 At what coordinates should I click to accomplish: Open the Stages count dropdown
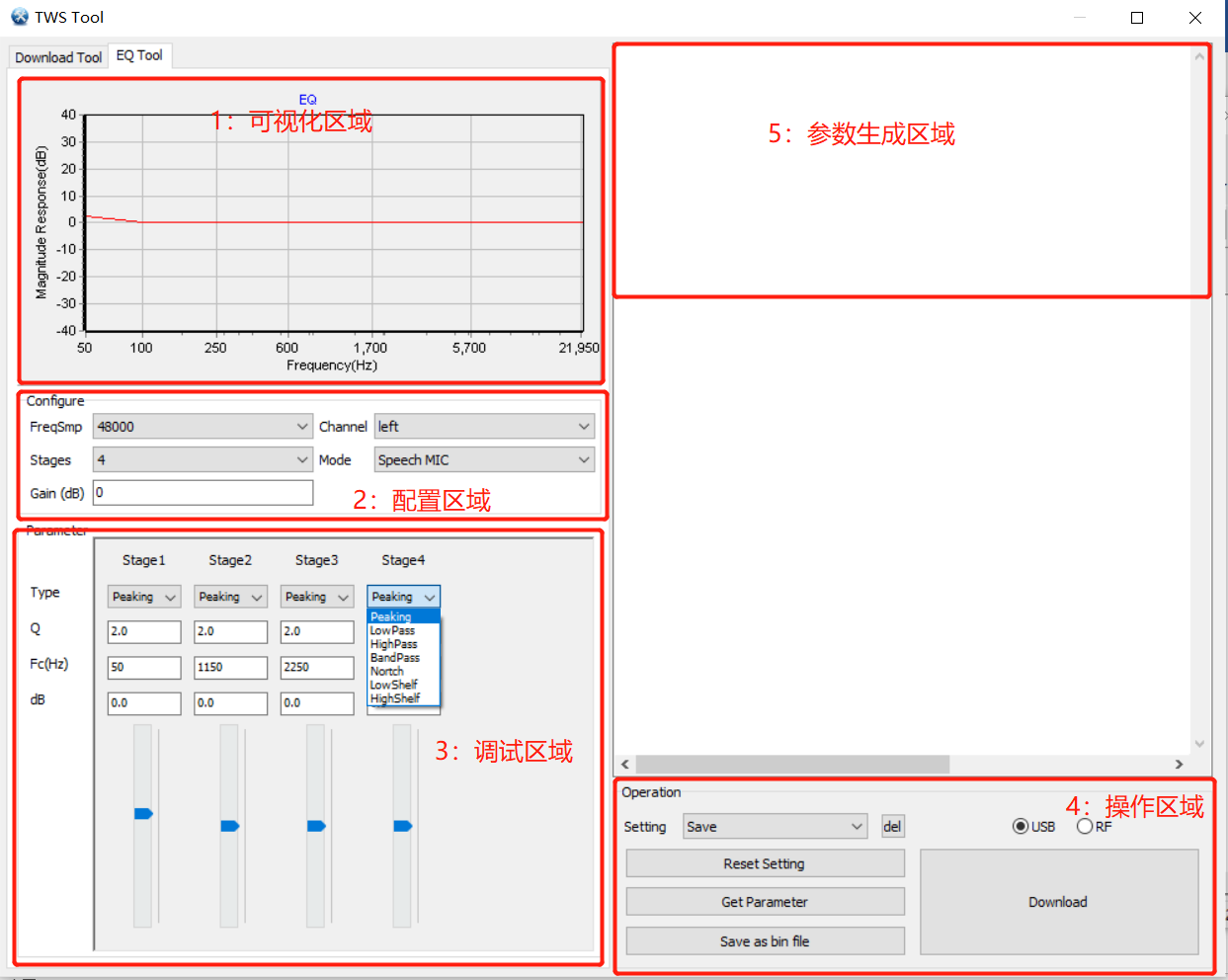coord(203,460)
